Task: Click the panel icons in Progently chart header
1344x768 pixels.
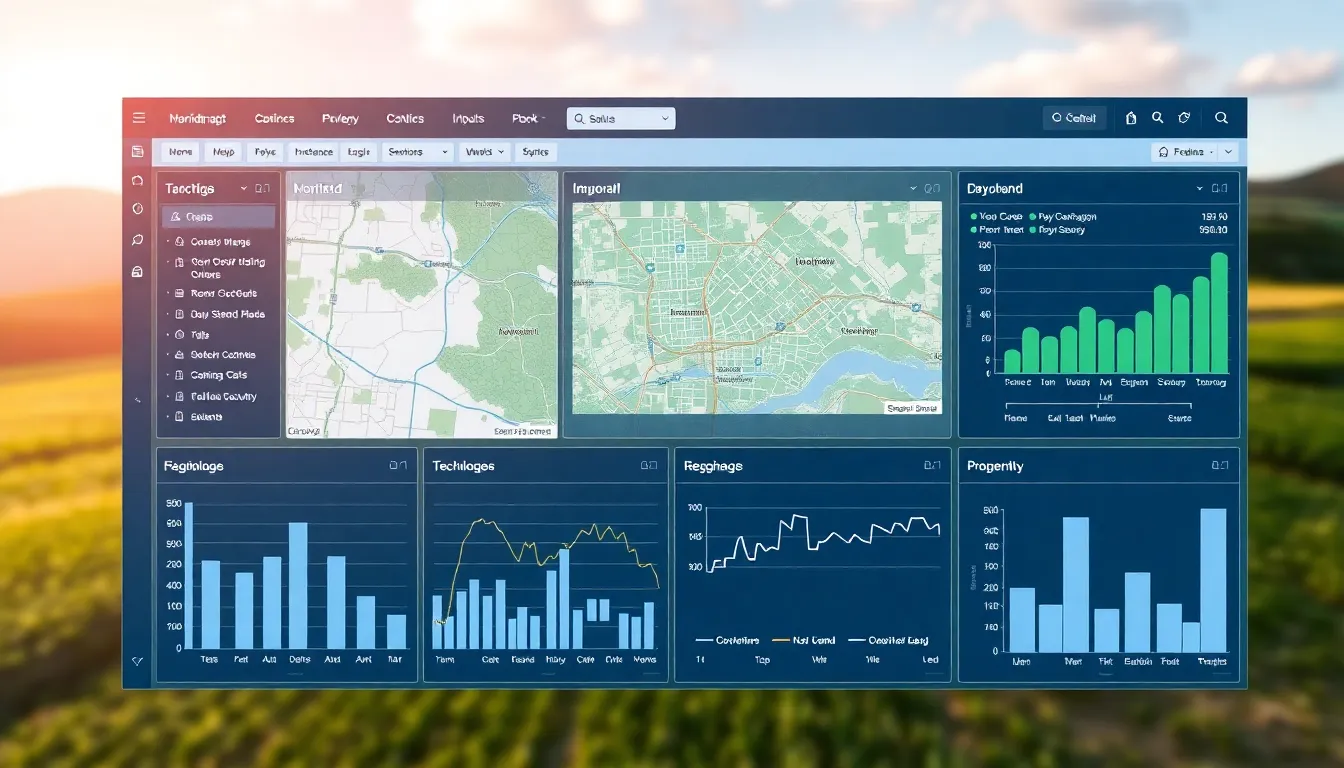Action: [1219, 466]
